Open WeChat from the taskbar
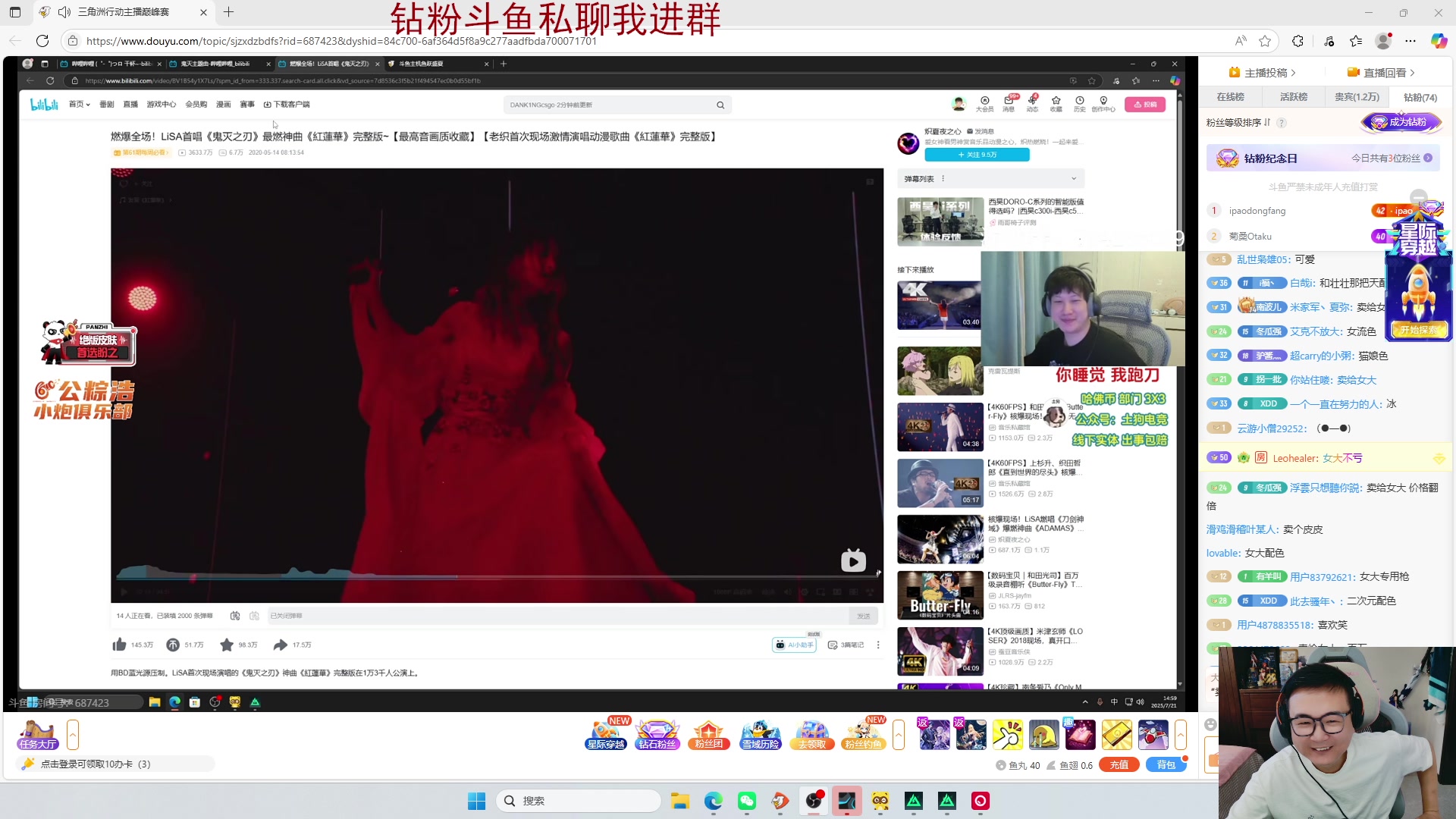Viewport: 1456px width, 819px height. click(x=747, y=801)
